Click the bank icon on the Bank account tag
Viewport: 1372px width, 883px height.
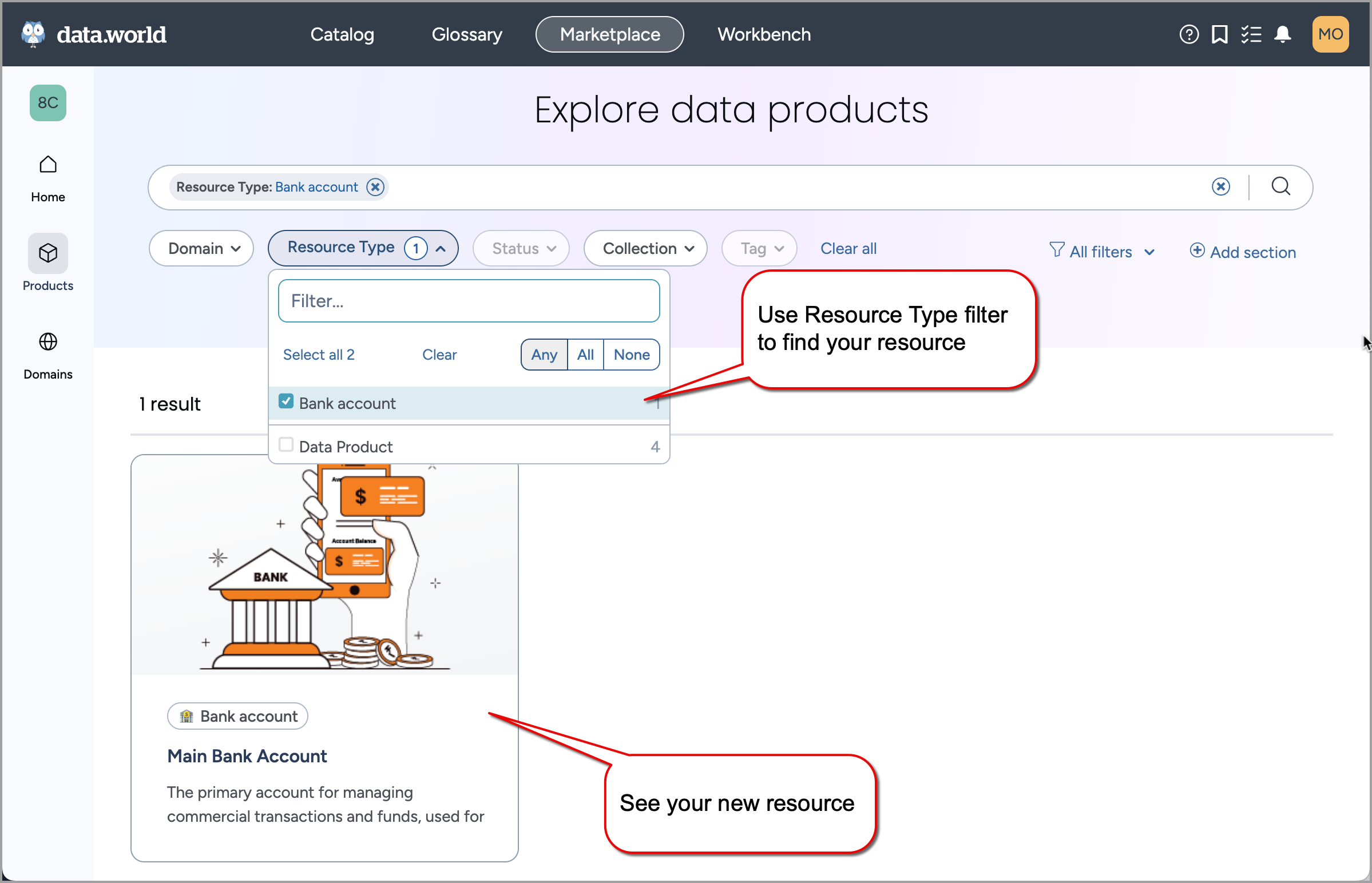click(186, 716)
